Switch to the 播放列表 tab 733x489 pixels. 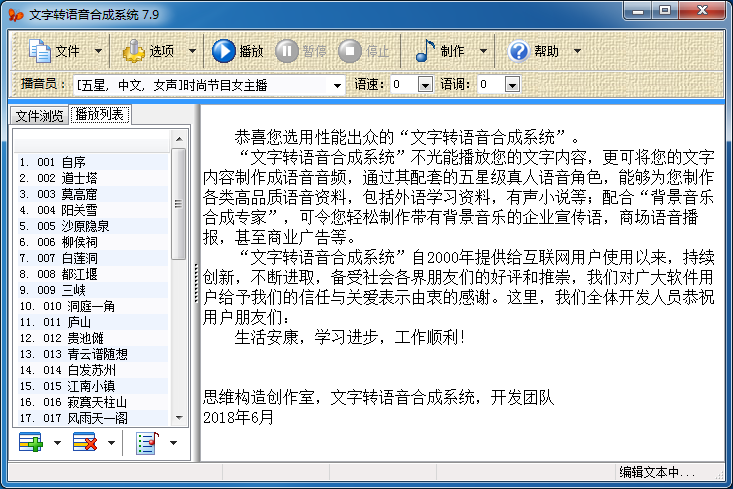point(100,114)
